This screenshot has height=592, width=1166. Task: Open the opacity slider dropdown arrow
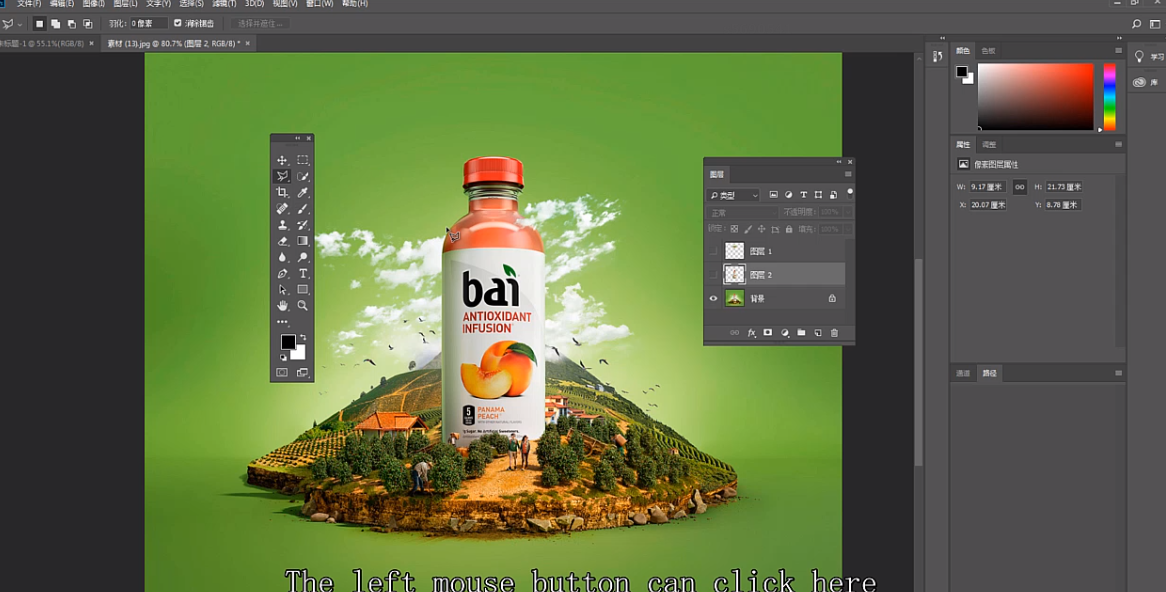point(846,213)
